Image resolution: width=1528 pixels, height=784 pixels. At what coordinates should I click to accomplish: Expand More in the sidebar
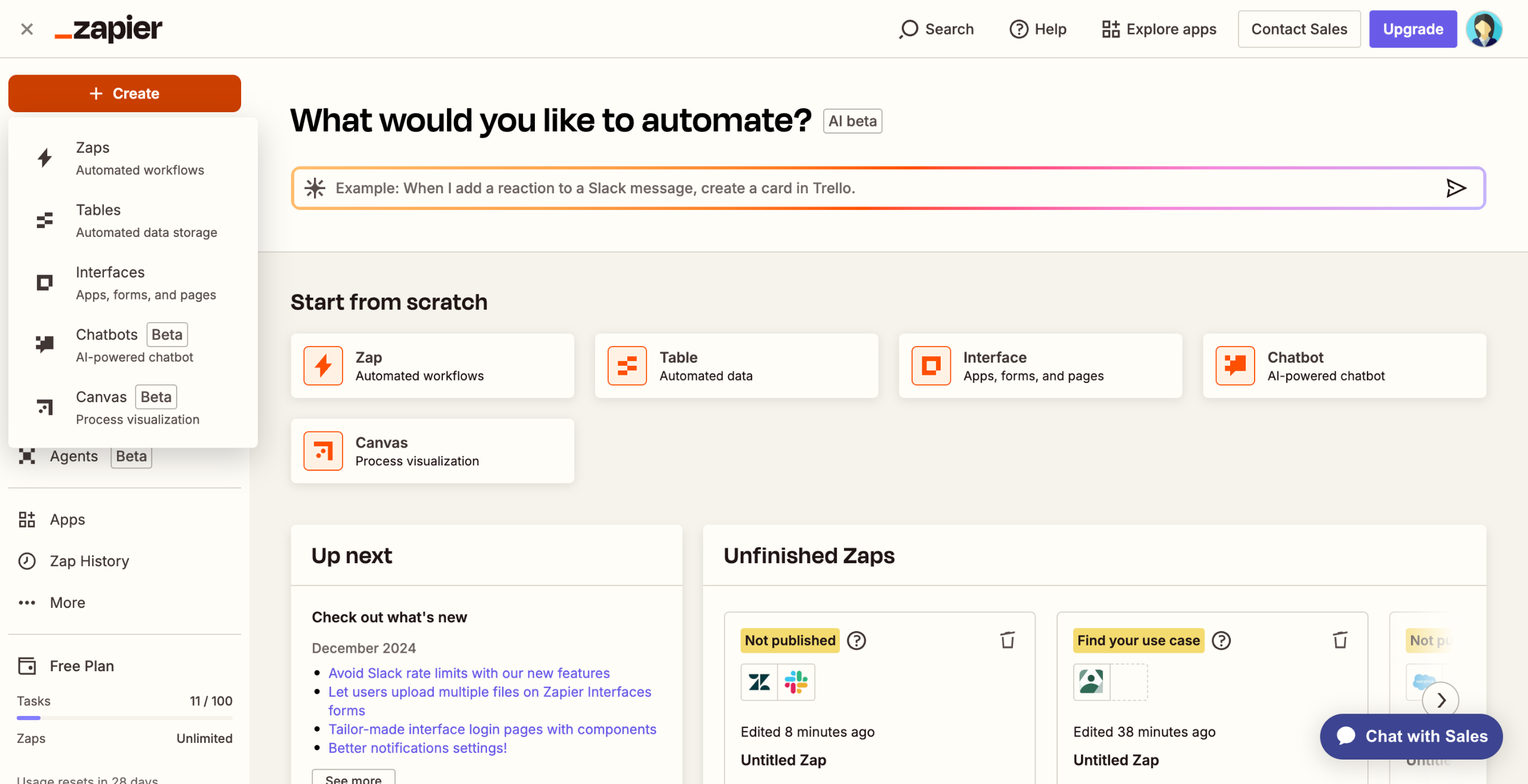[x=67, y=602]
